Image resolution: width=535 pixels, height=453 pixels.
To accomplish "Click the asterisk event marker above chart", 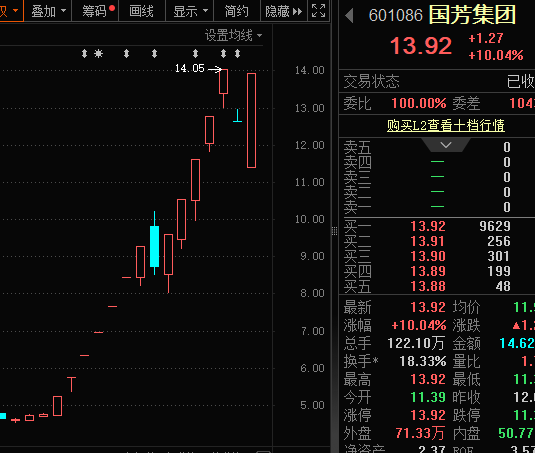I will click(98, 54).
